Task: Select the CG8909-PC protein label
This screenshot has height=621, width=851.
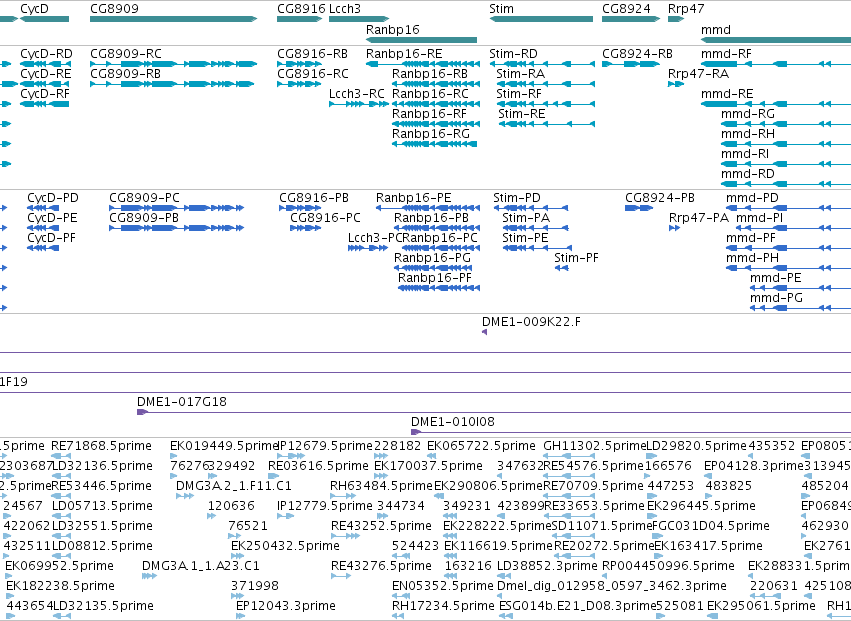Action: click(x=144, y=198)
